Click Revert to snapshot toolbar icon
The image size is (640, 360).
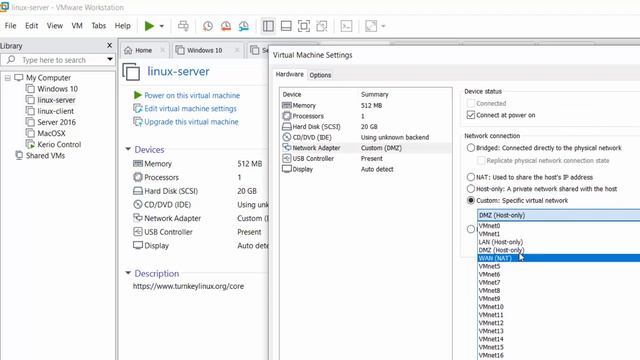pos(226,26)
